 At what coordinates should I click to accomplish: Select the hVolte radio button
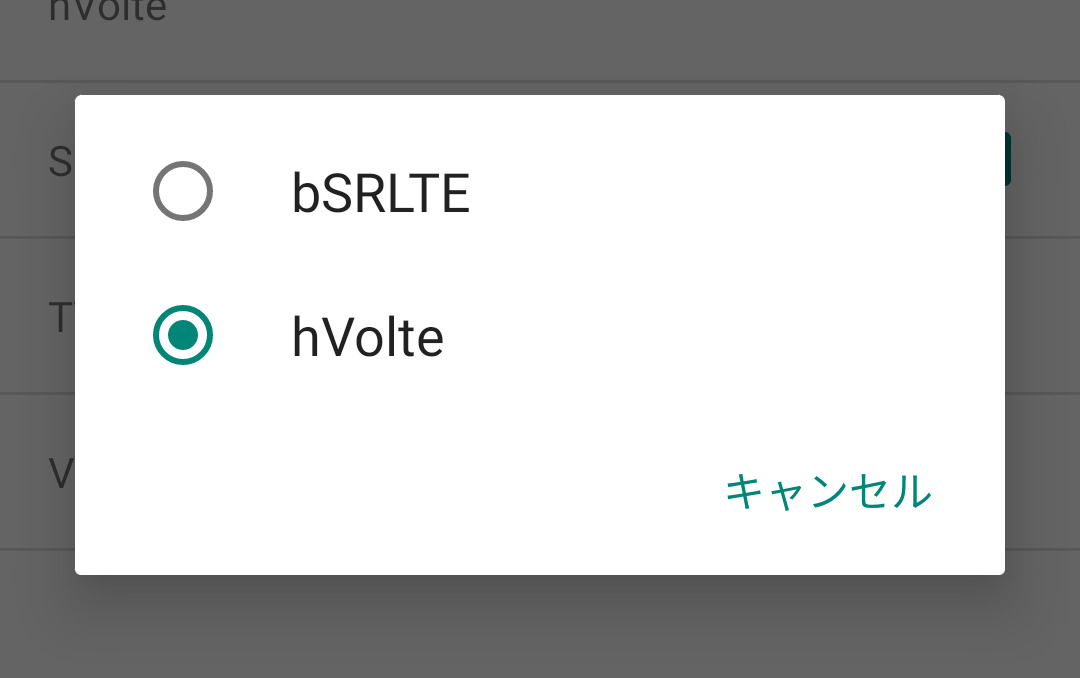183,335
